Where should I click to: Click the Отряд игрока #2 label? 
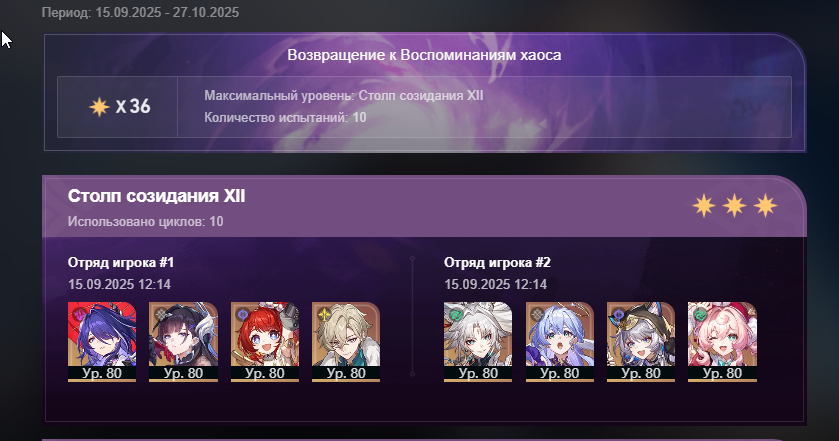coord(497,262)
